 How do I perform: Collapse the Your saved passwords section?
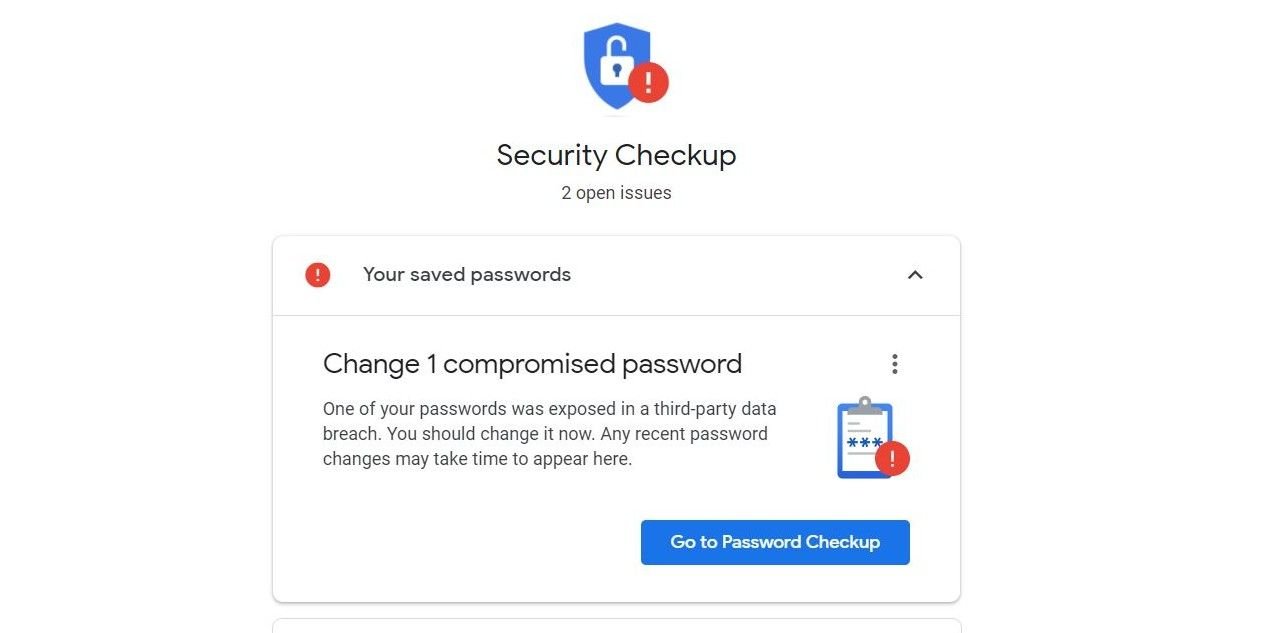(x=915, y=275)
